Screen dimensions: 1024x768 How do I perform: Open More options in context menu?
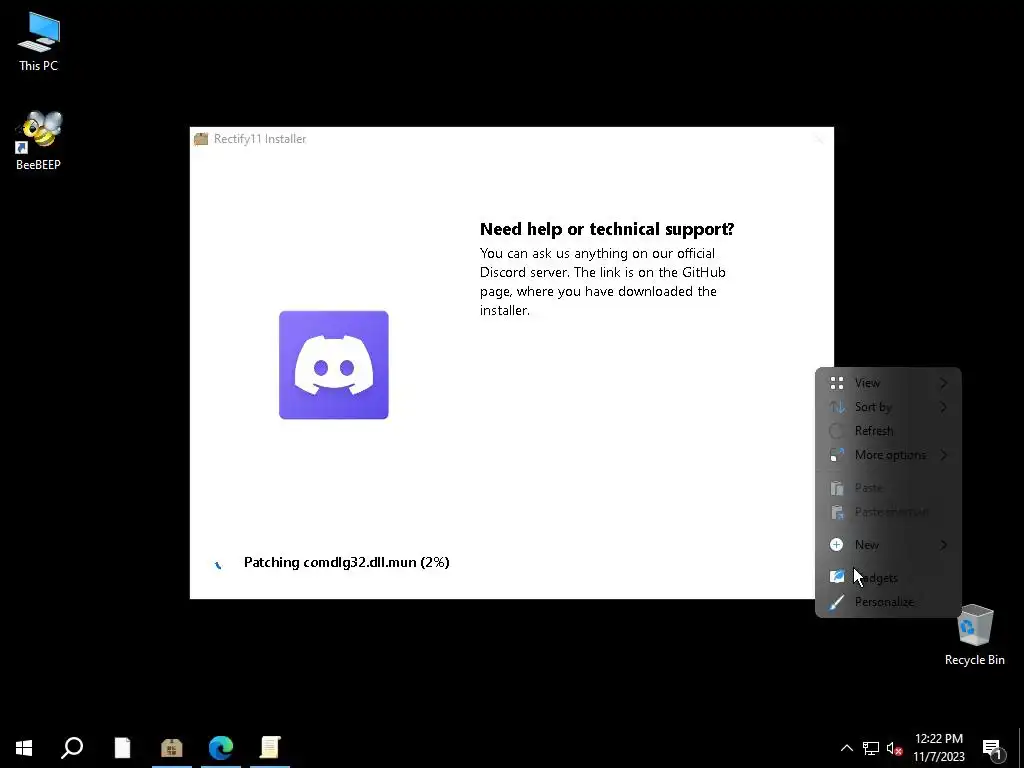coord(888,455)
